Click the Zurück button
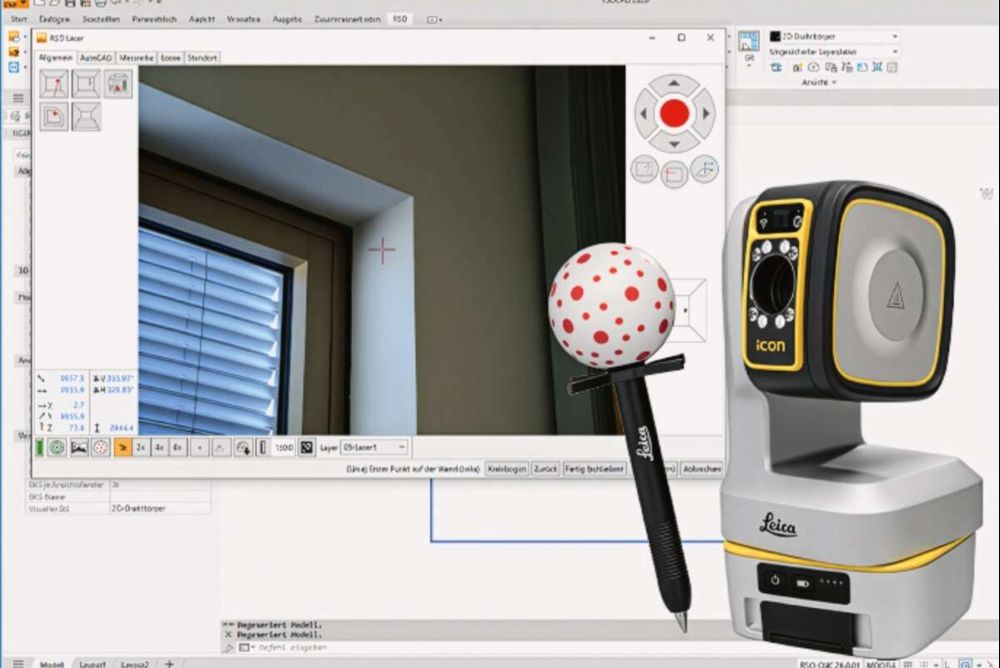 545,468
